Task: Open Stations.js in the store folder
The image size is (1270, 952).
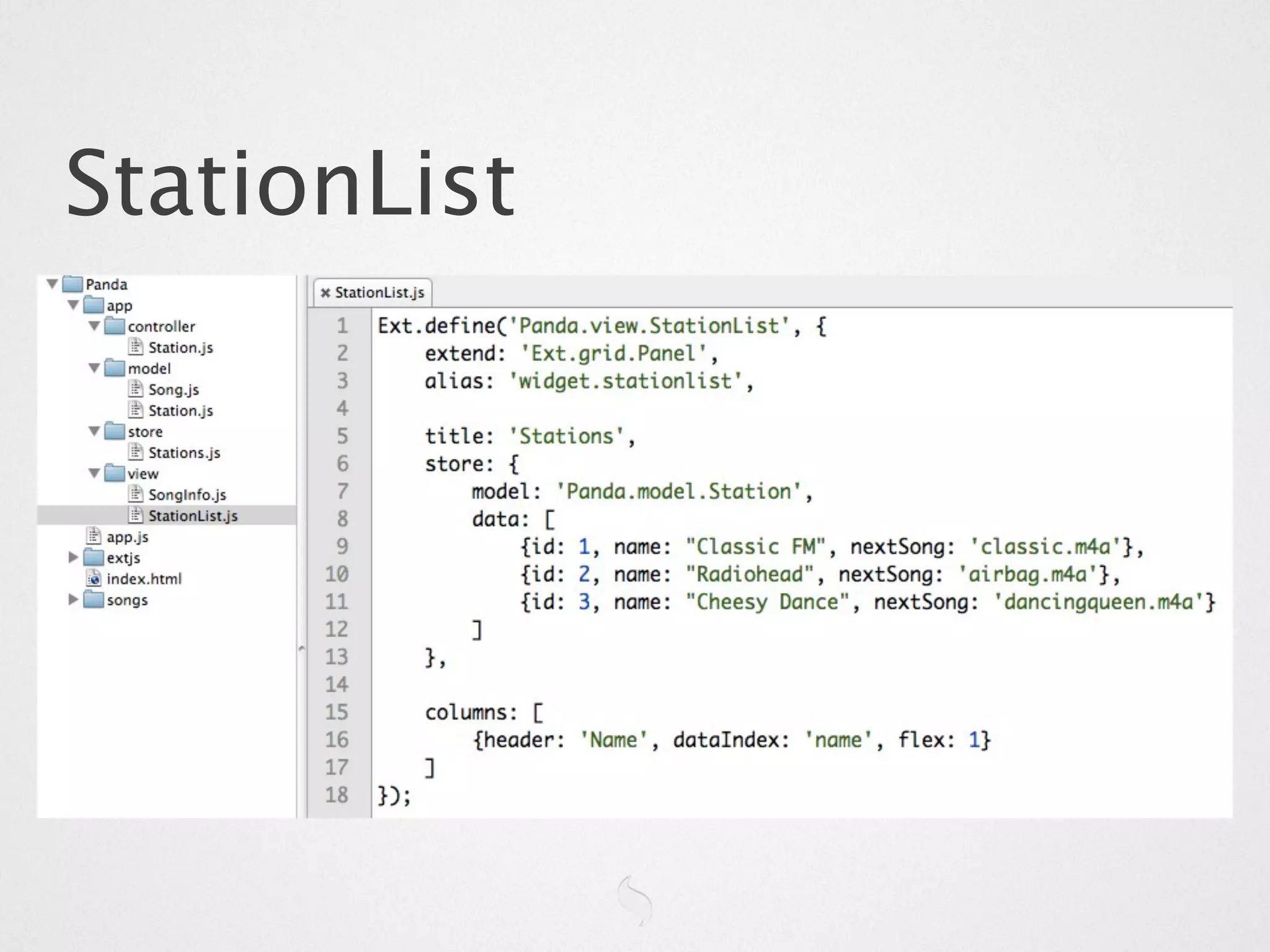Action: coord(184,453)
